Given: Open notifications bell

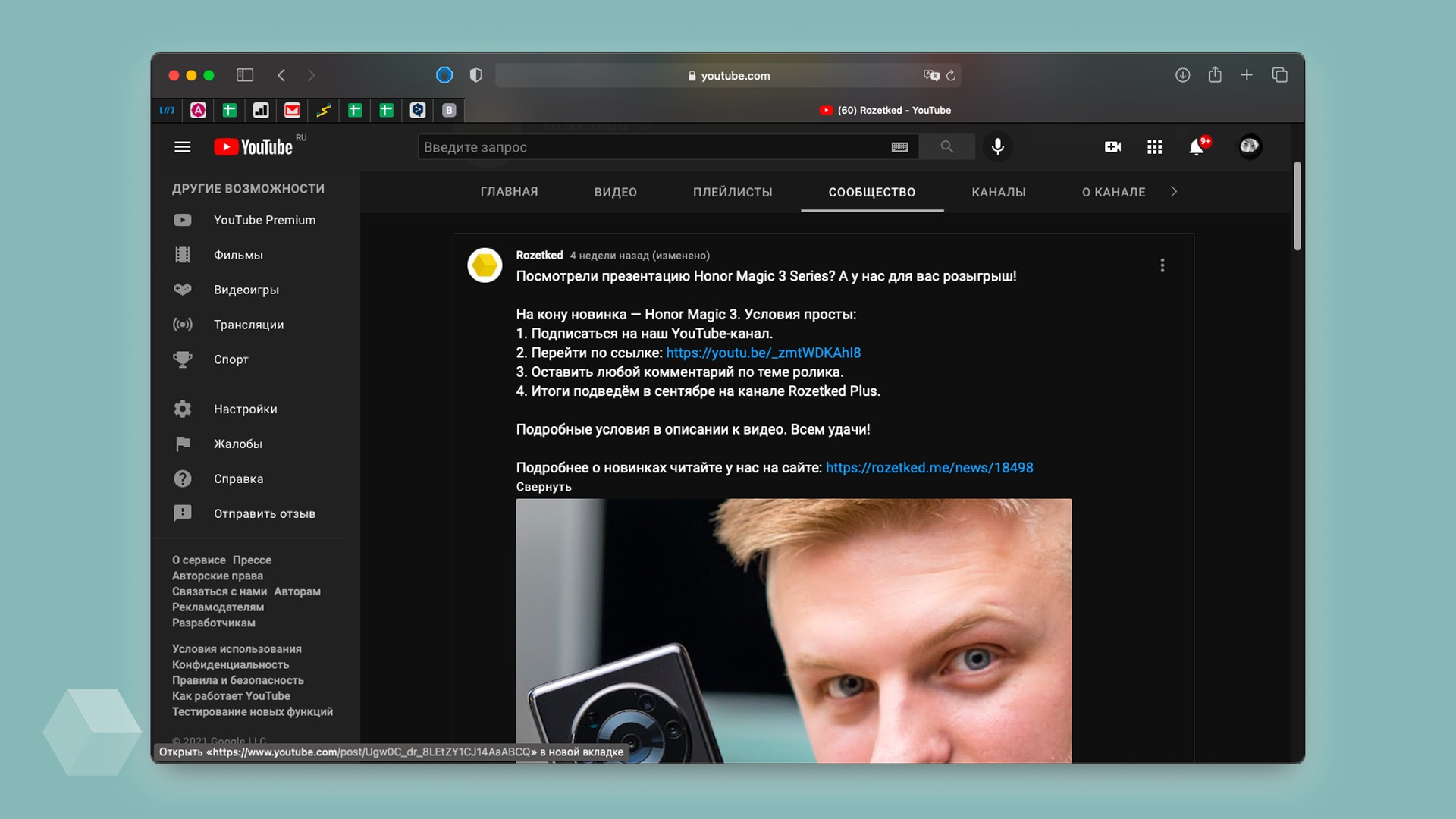Looking at the screenshot, I should pos(1197,147).
